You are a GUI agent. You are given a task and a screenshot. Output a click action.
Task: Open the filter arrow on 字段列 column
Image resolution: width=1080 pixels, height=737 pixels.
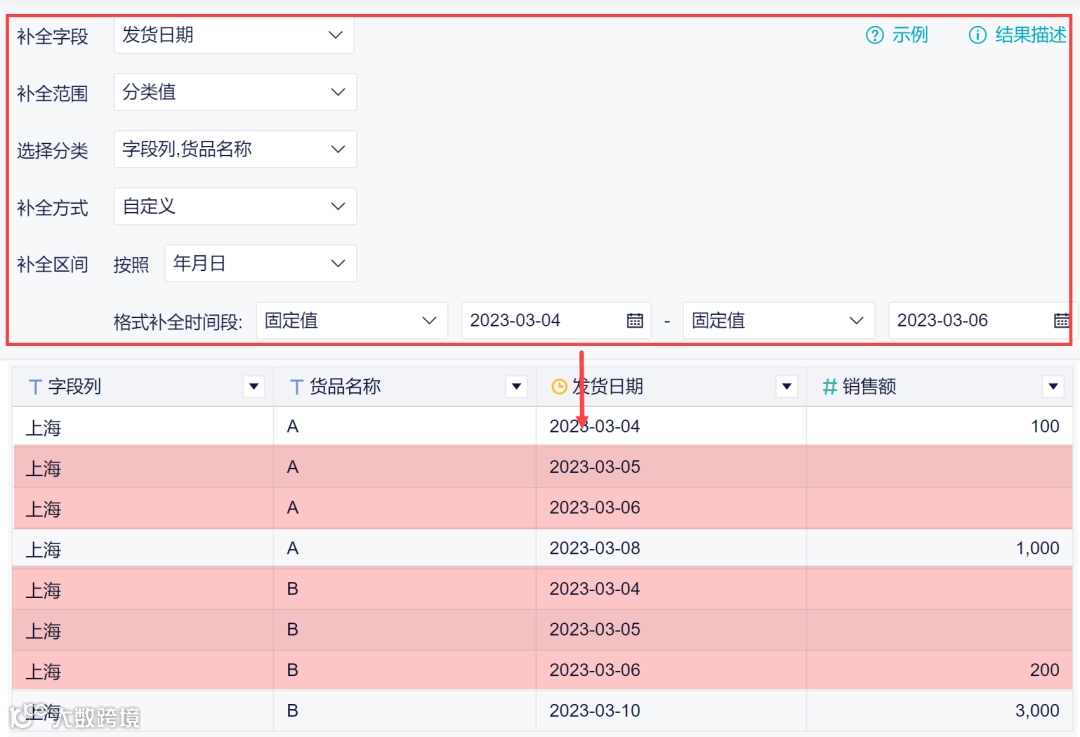[253, 386]
